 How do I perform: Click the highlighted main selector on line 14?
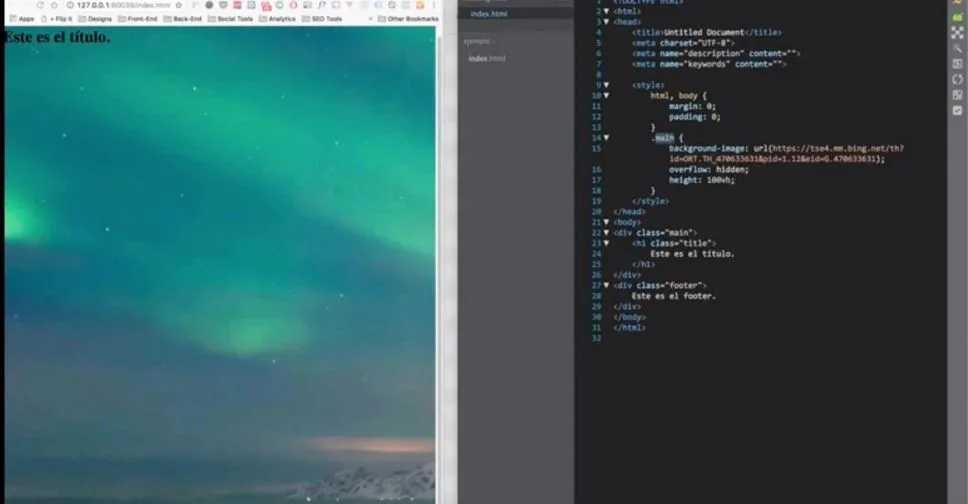click(x=664, y=138)
